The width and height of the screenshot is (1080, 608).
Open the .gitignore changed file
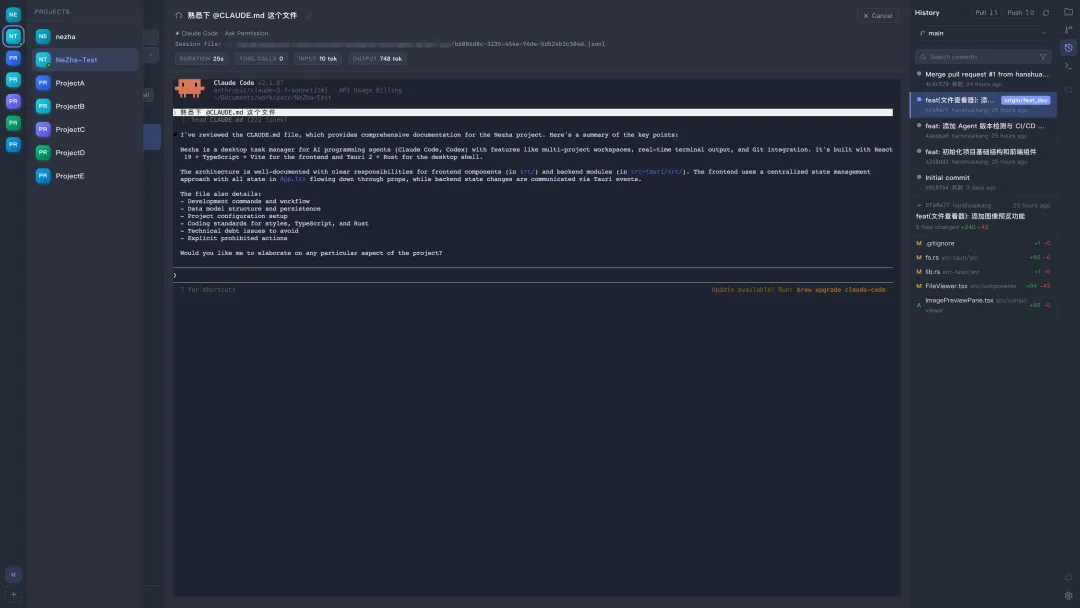coord(983,243)
